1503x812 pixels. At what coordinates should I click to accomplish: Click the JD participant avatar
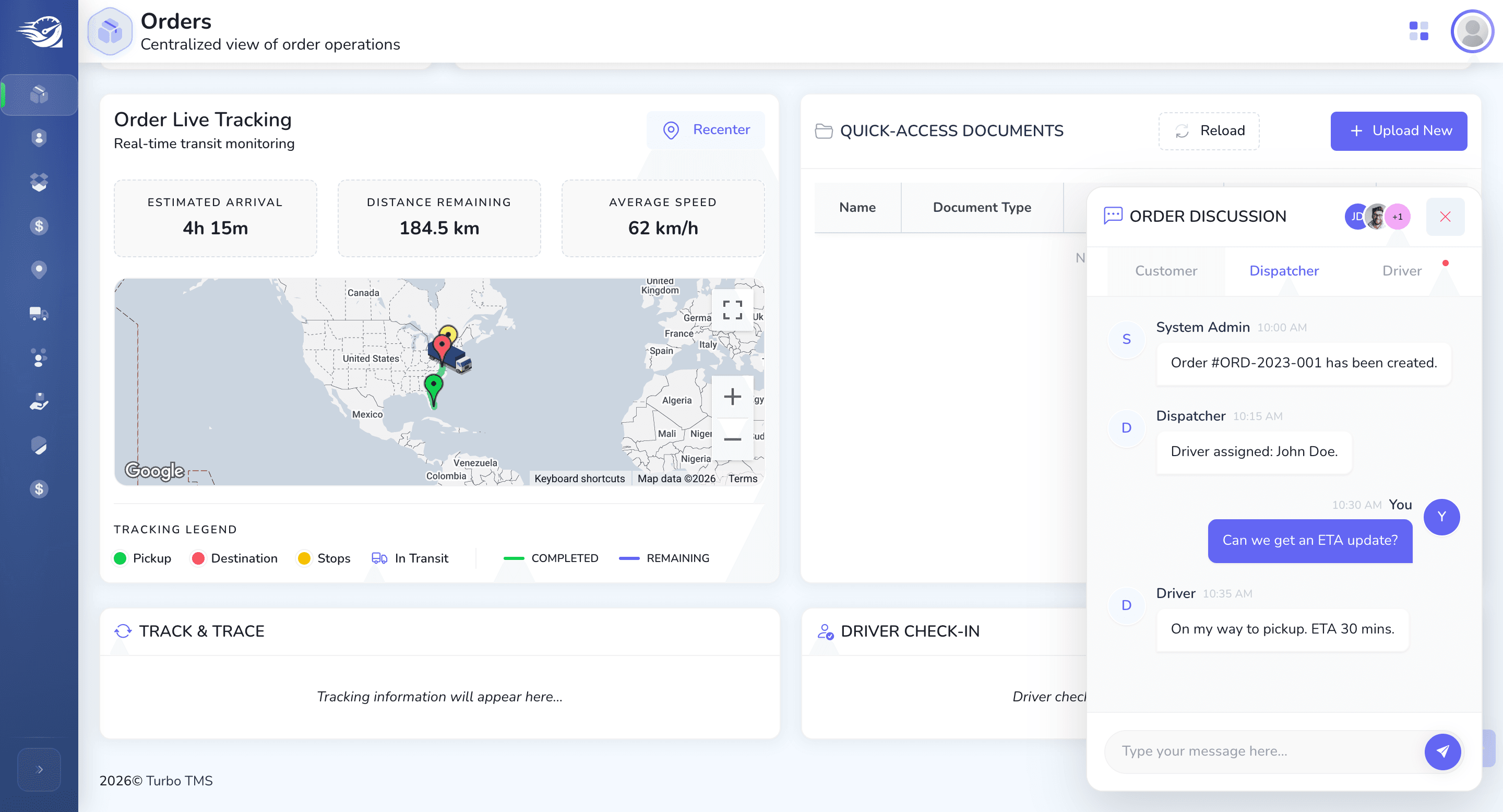(1355, 217)
